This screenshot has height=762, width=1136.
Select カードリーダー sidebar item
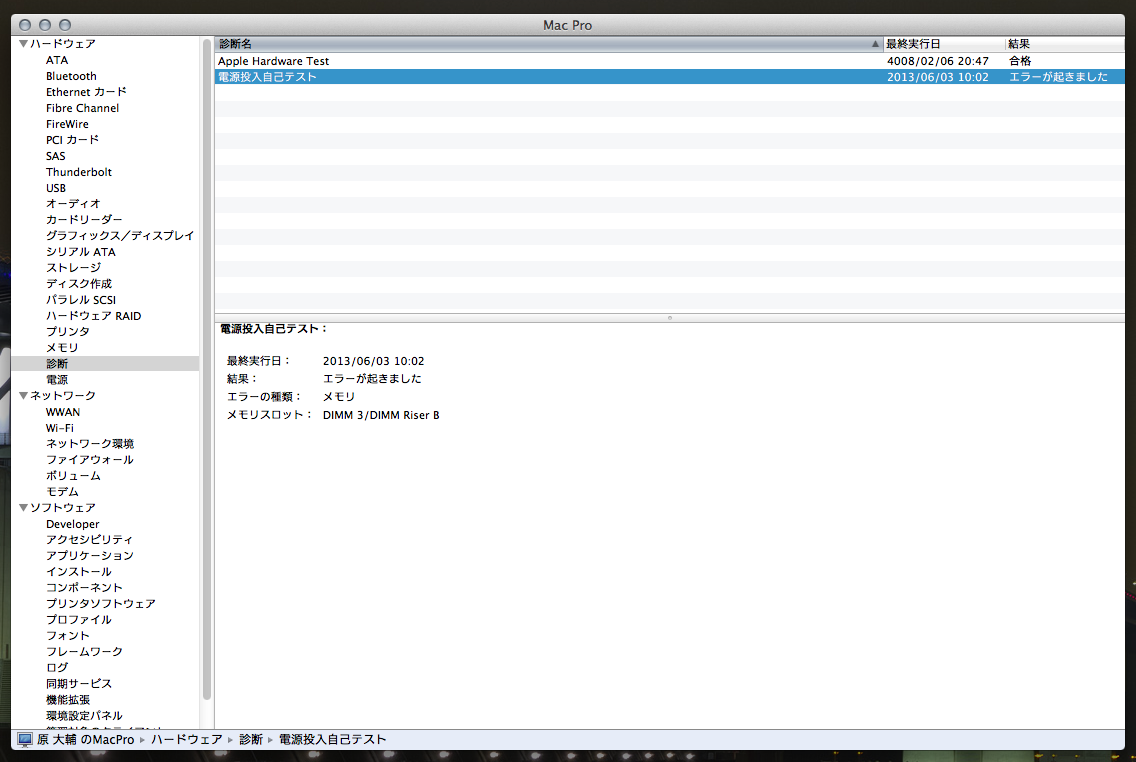tap(83, 219)
